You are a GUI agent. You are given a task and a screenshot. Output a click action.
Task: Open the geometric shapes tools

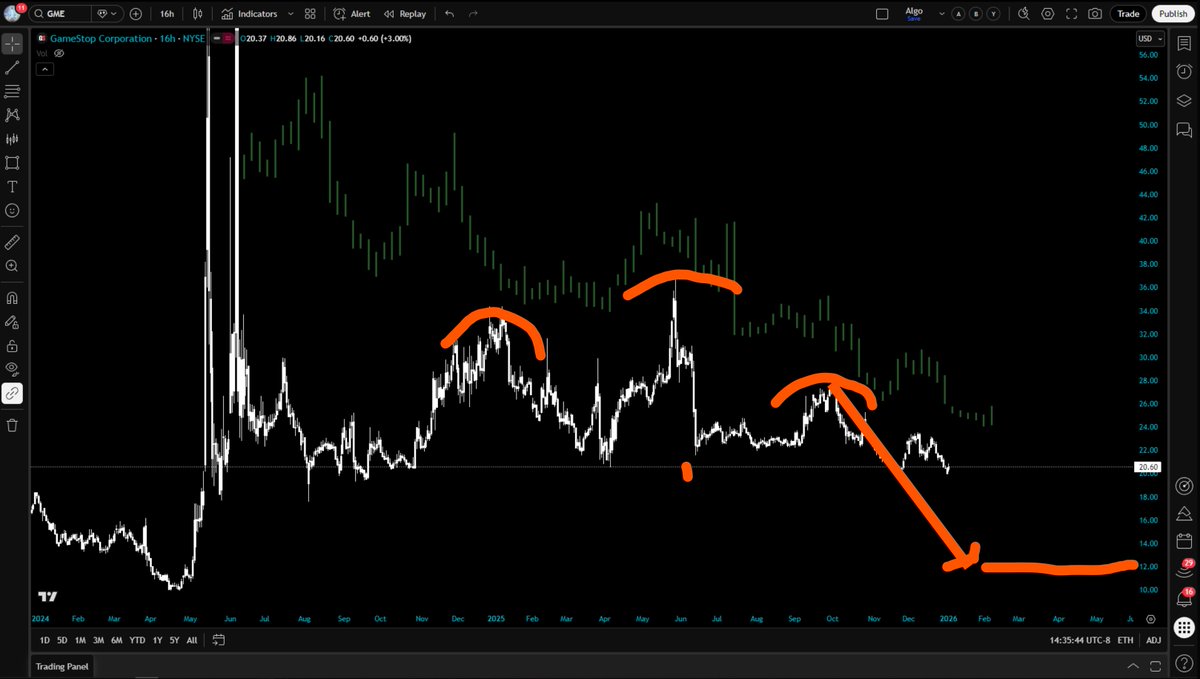tap(12, 163)
